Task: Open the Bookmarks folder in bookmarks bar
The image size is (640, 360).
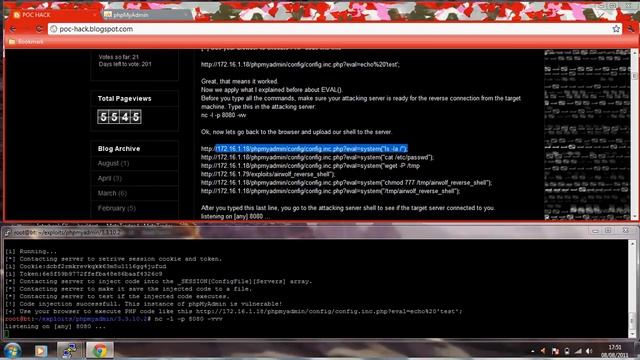Action: 26,42
